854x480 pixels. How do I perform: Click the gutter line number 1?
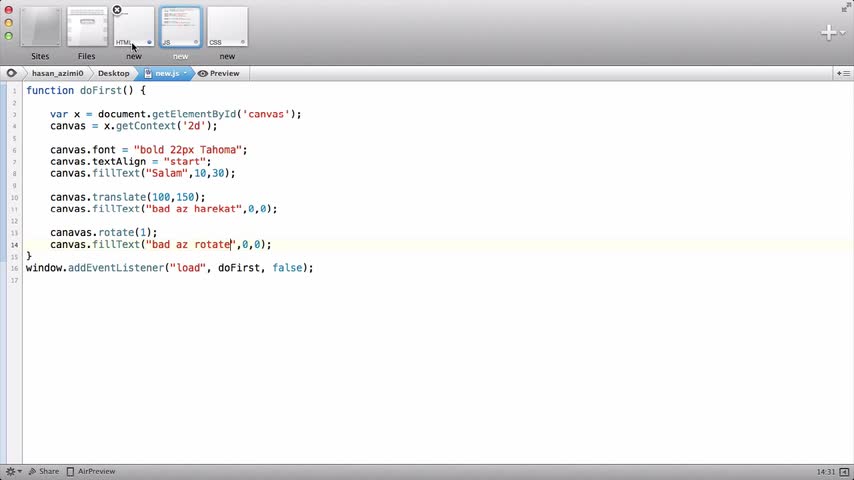[x=15, y=91]
